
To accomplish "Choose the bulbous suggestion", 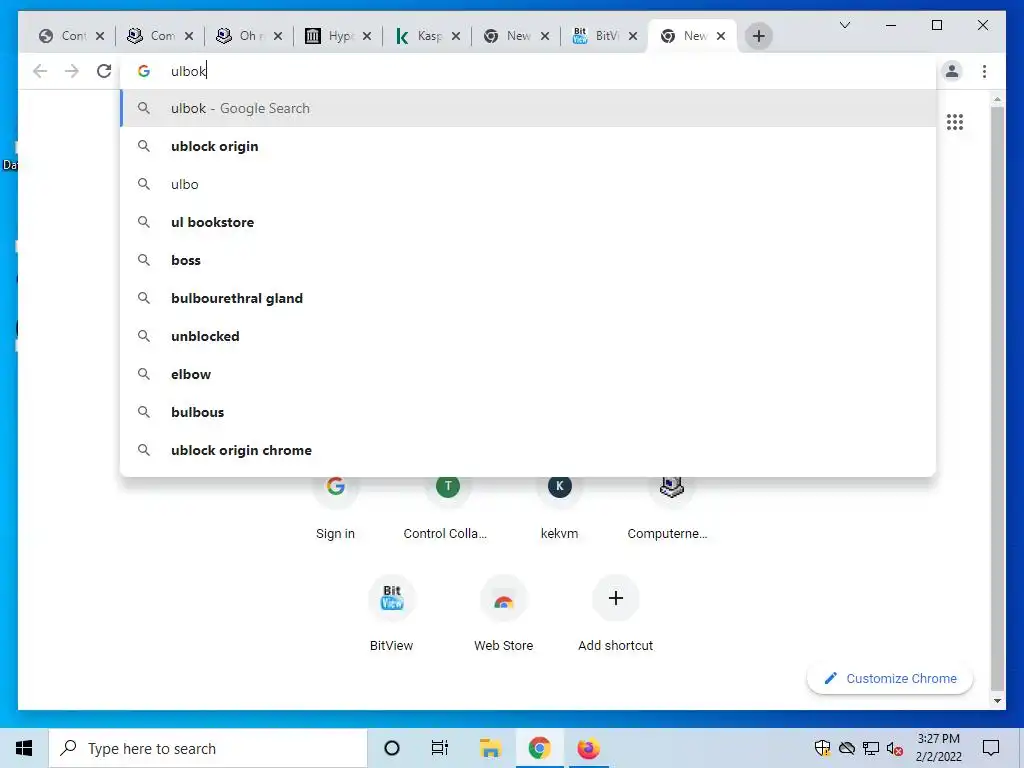I will click(x=528, y=412).
